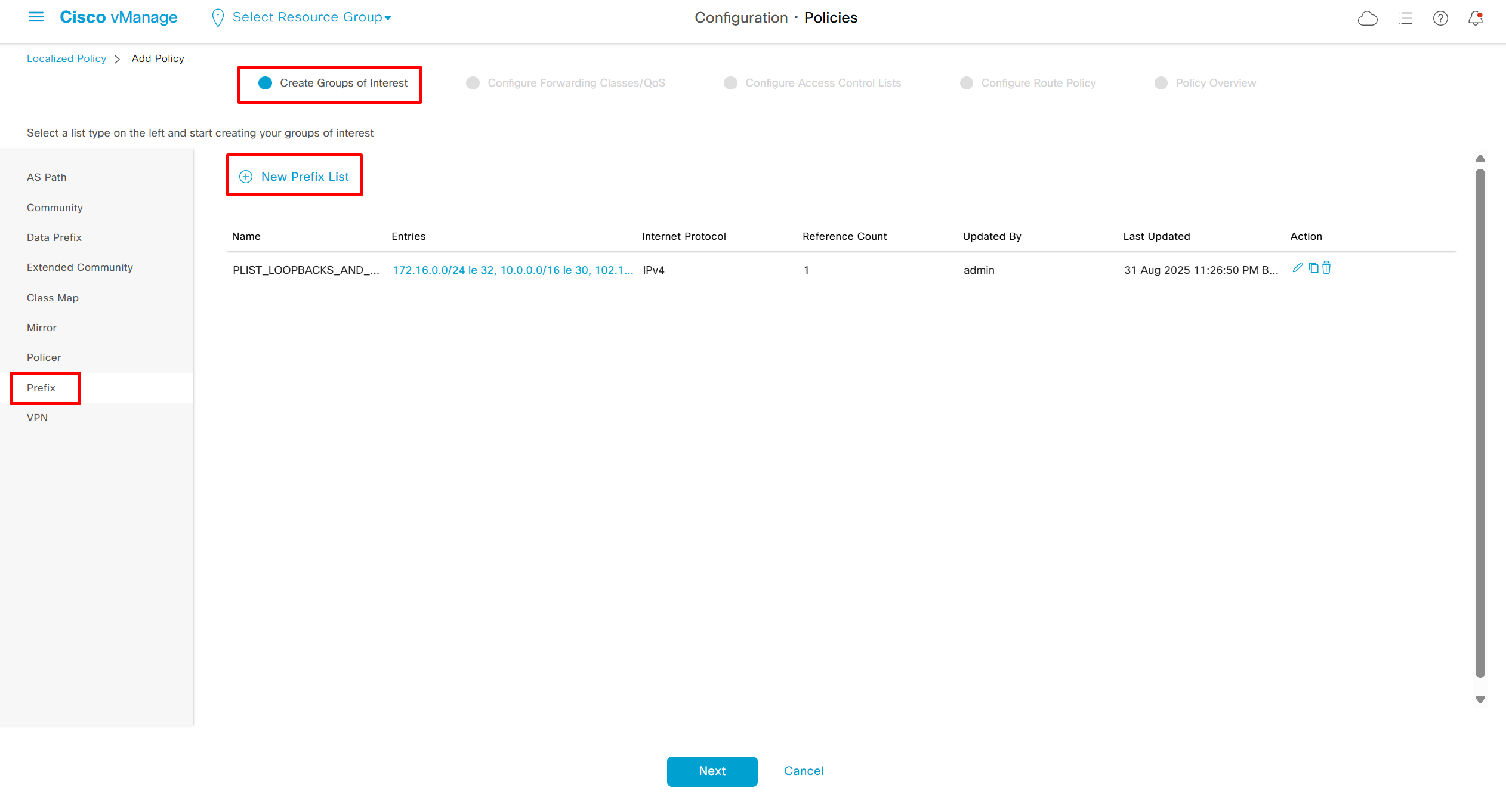
Task: Select the Data Prefix list type
Action: pyautogui.click(x=54, y=237)
